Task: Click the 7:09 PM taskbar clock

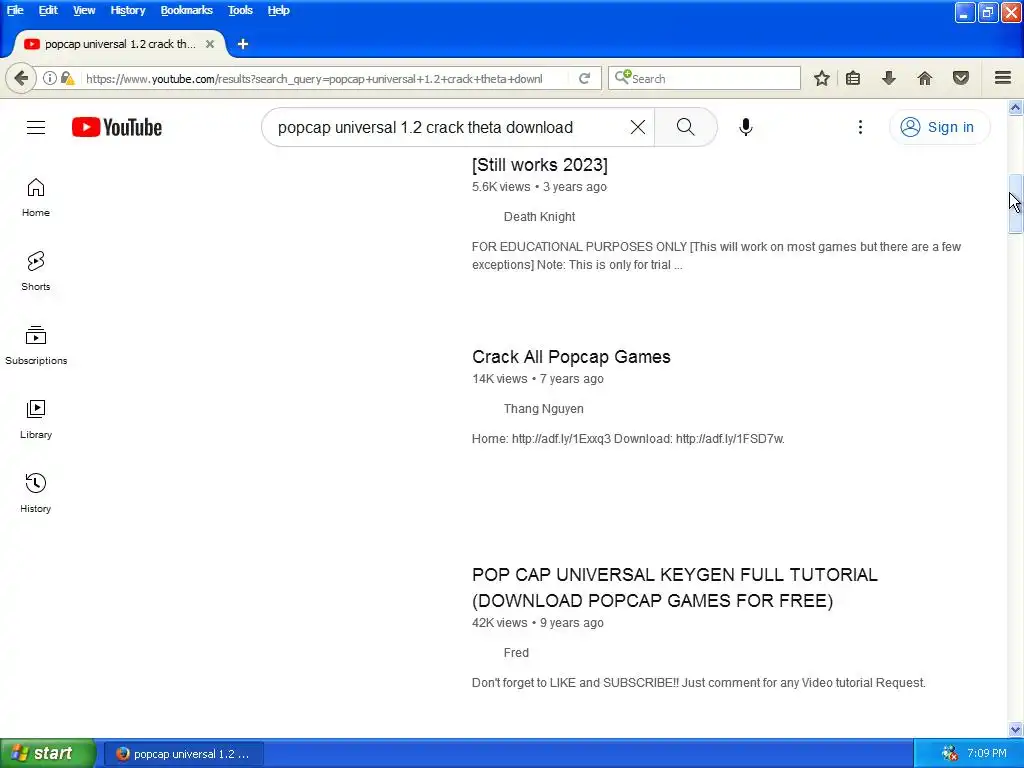Action: [987, 754]
